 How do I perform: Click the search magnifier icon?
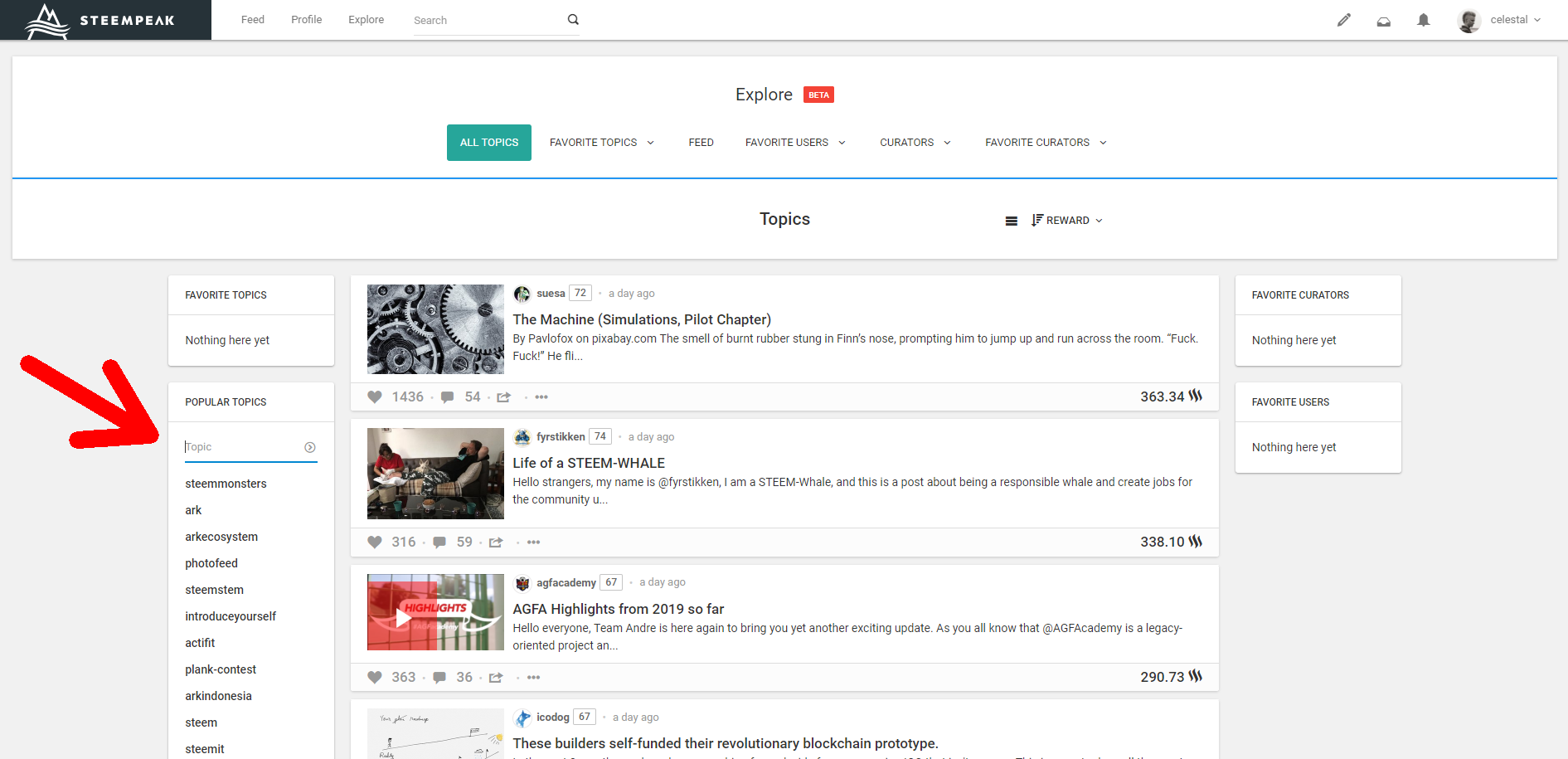(573, 20)
